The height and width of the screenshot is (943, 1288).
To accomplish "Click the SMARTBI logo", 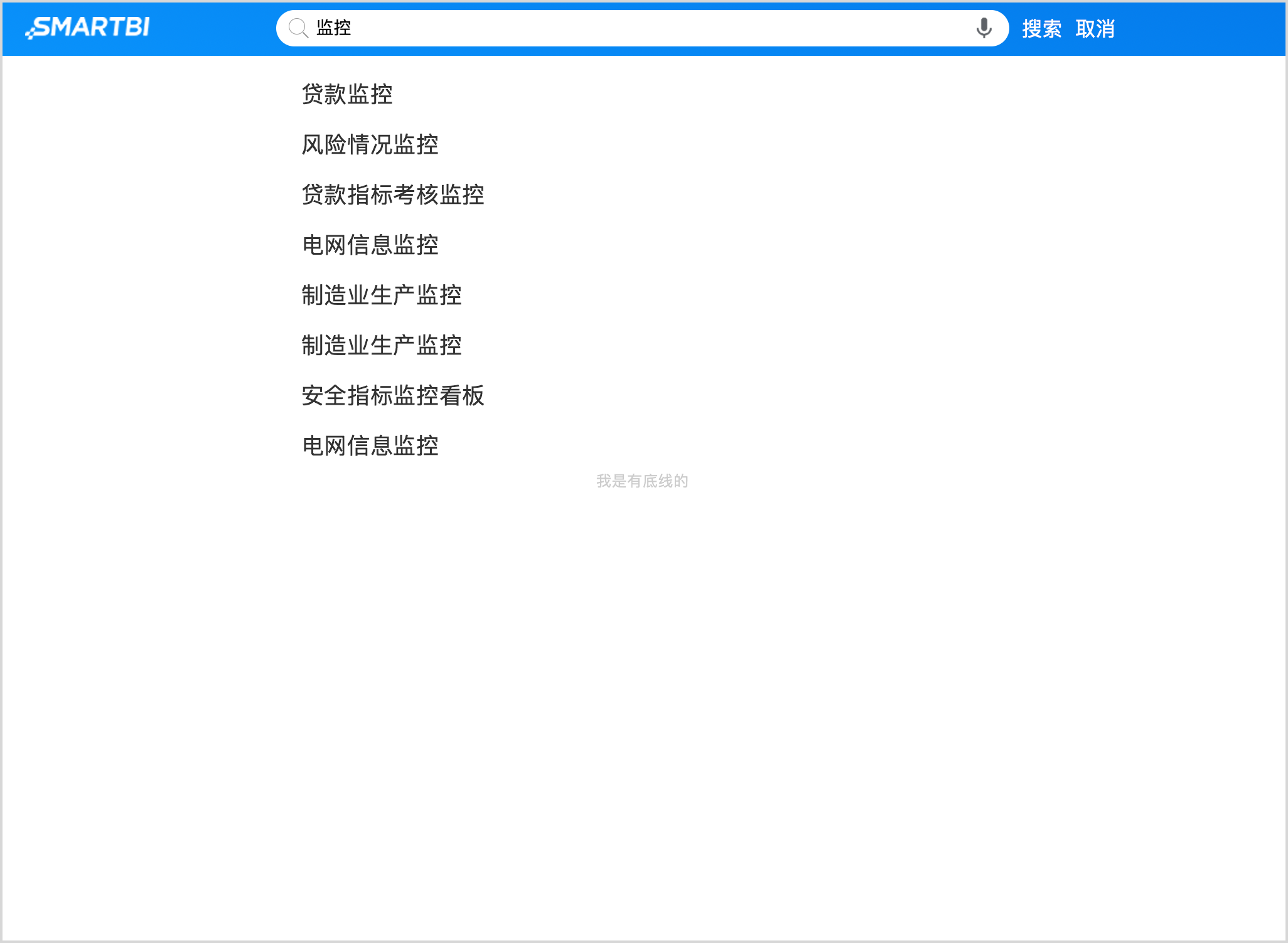I will (x=87, y=28).
